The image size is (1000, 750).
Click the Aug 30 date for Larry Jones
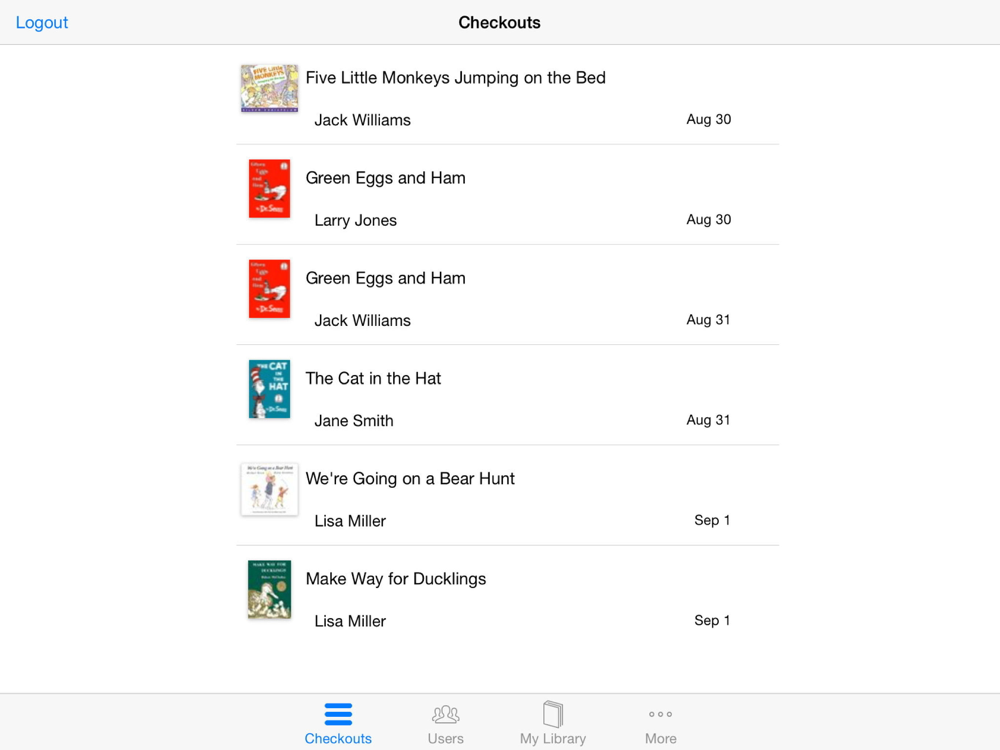708,220
